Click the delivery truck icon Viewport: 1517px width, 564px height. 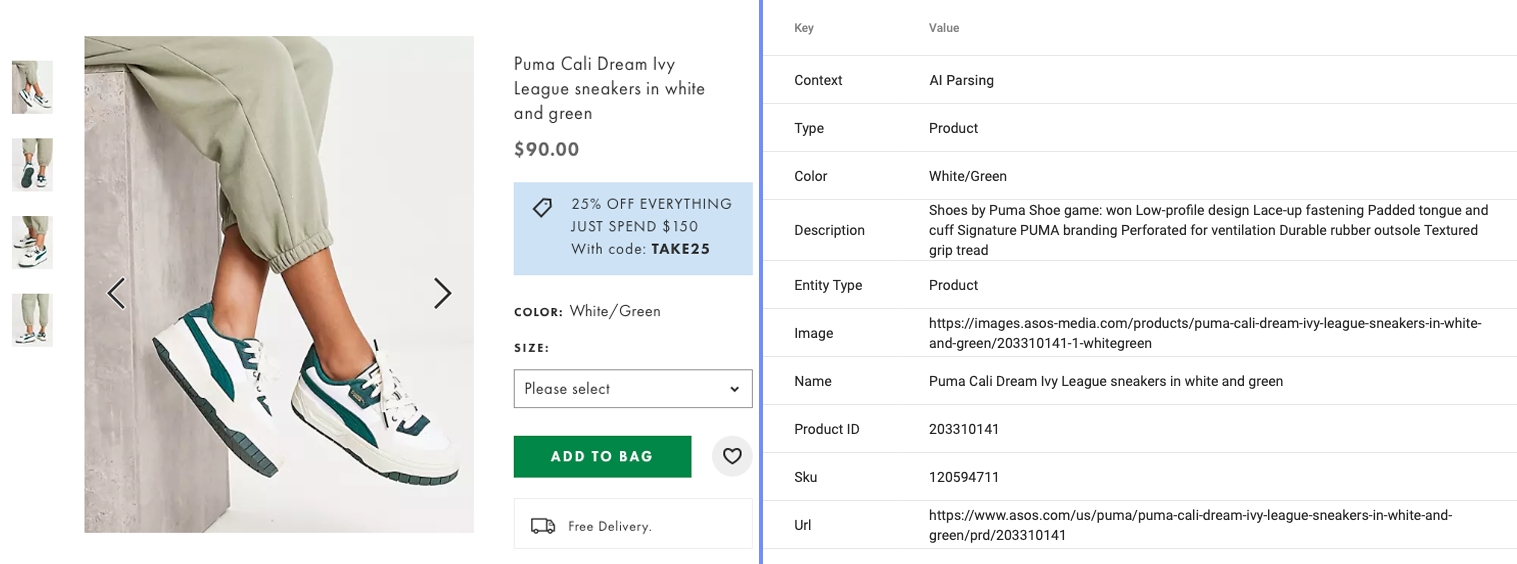[543, 526]
